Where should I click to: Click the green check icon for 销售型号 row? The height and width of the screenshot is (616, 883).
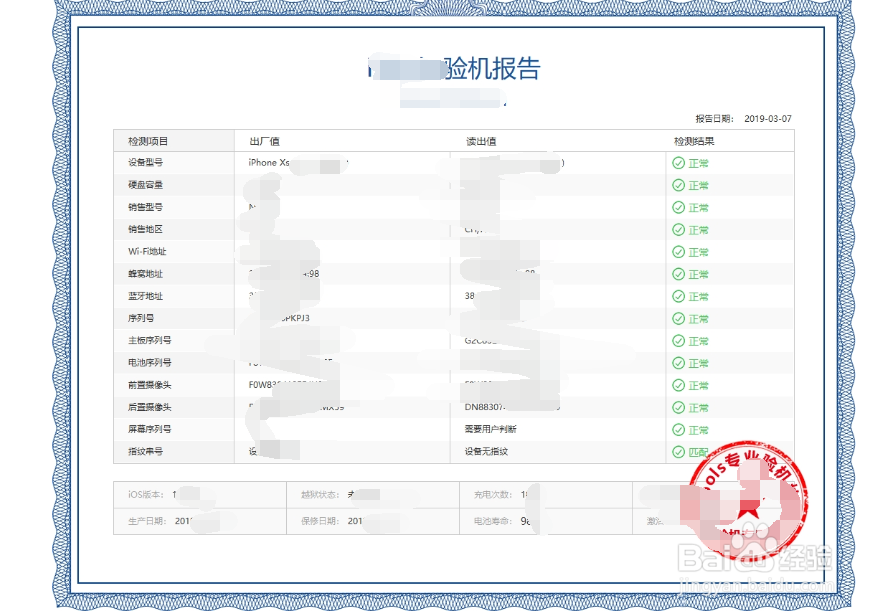click(x=679, y=208)
